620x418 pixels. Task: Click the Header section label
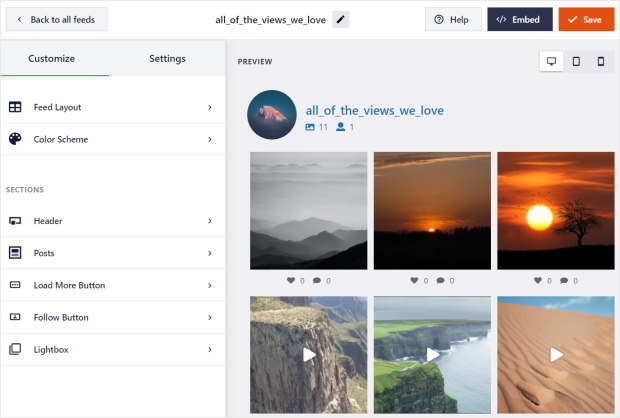tap(48, 221)
